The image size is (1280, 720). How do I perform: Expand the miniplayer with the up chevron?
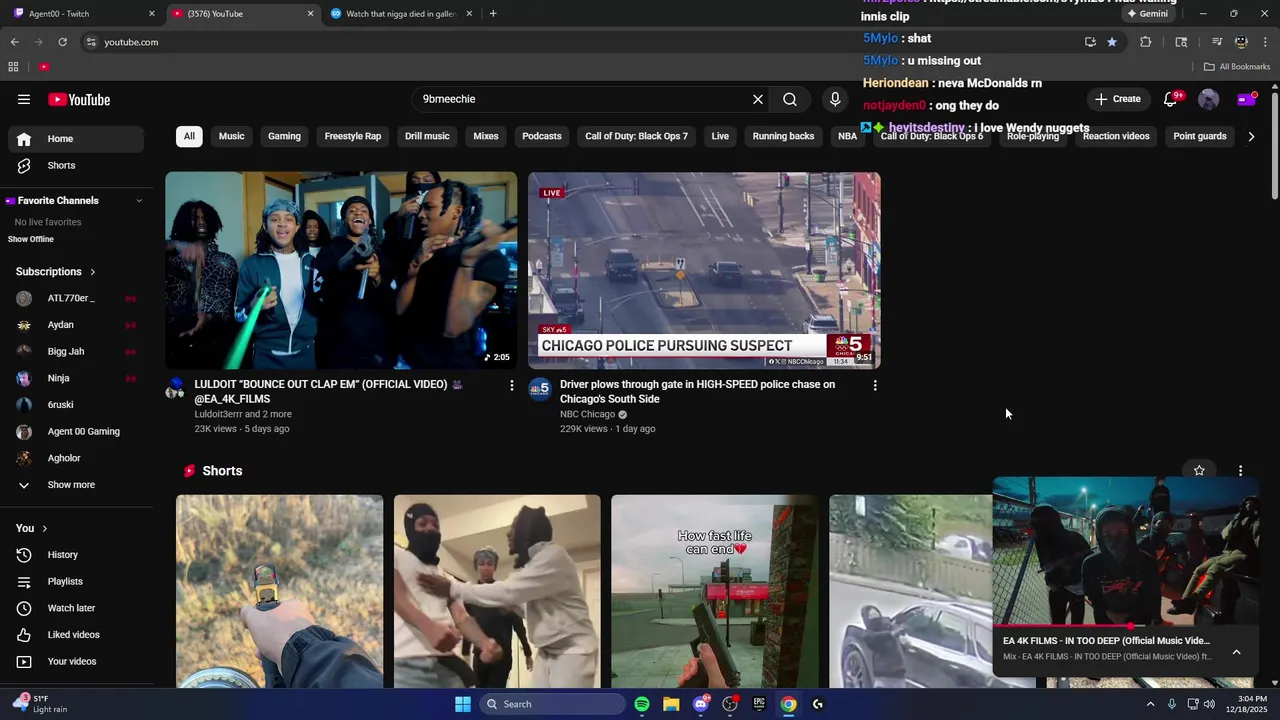pyautogui.click(x=1236, y=652)
